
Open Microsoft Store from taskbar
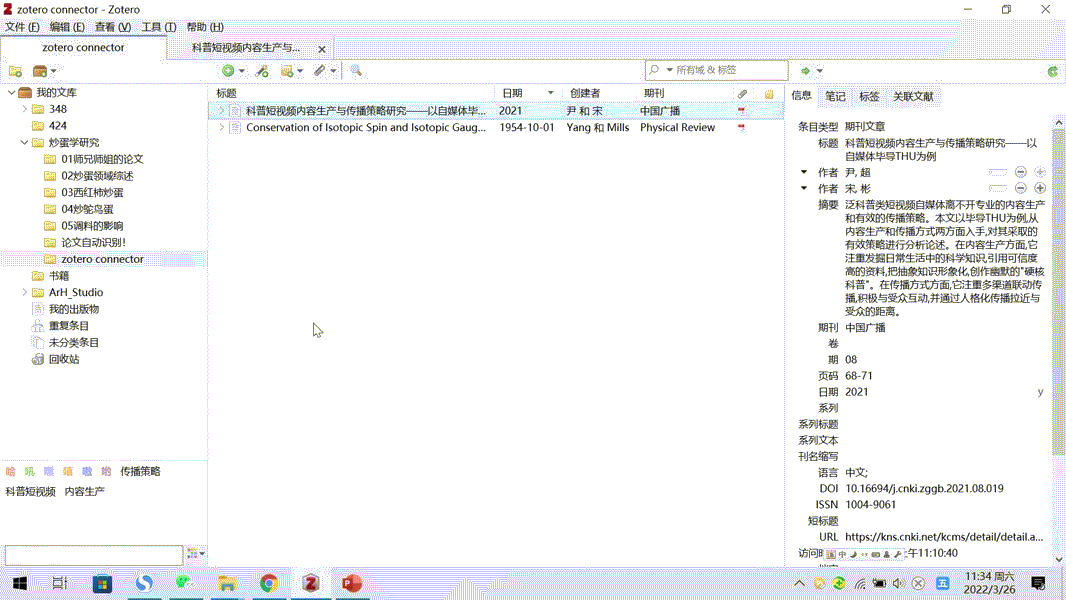[102, 583]
